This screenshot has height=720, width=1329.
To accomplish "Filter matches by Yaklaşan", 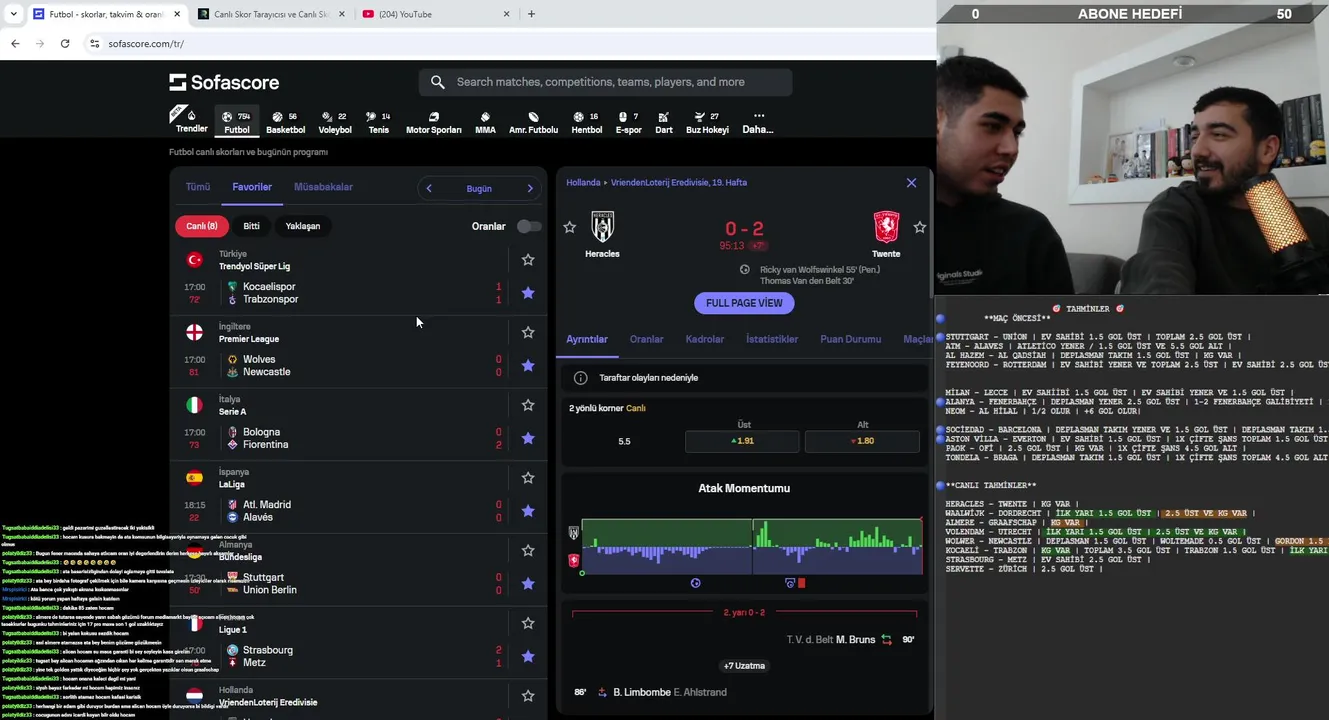I will [303, 226].
